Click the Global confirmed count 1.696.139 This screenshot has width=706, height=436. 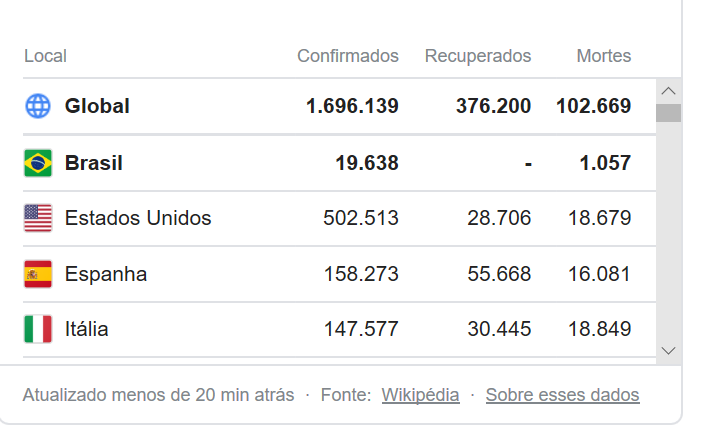(x=352, y=106)
